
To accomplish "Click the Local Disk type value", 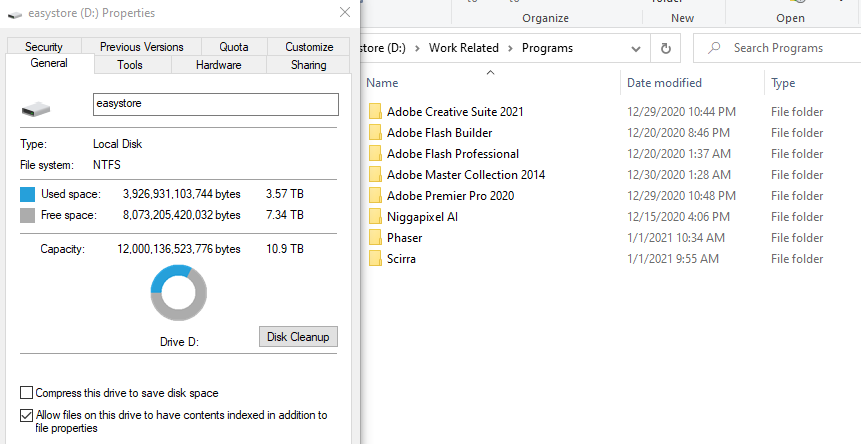I will point(118,144).
